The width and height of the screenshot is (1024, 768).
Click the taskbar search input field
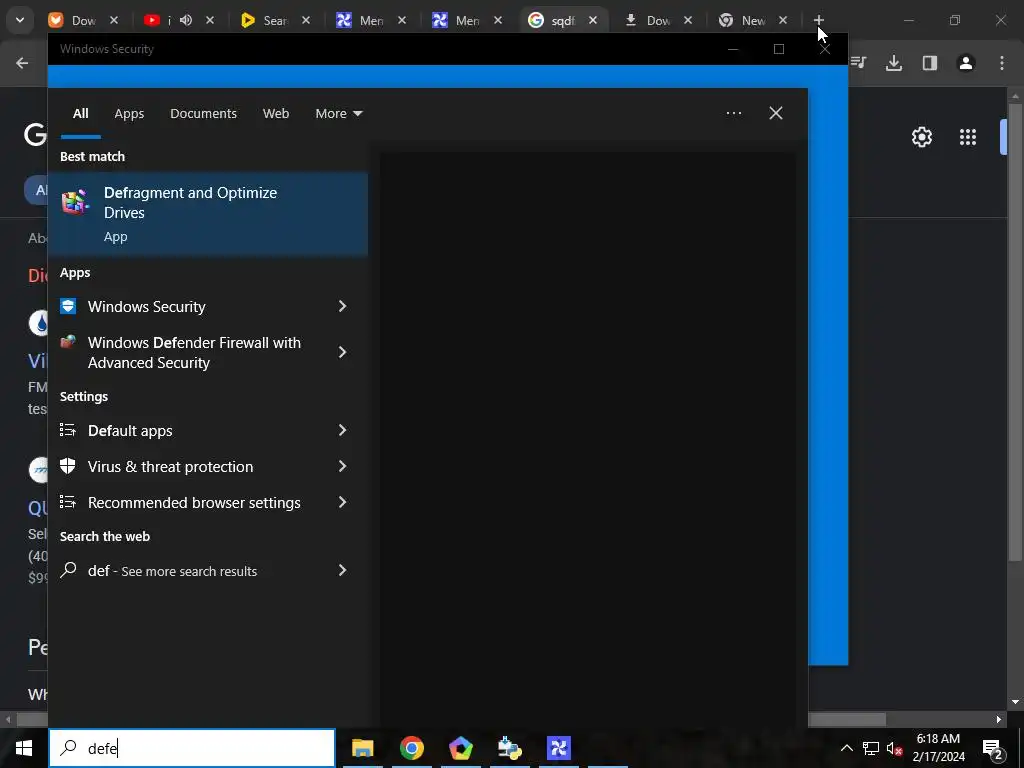point(192,748)
